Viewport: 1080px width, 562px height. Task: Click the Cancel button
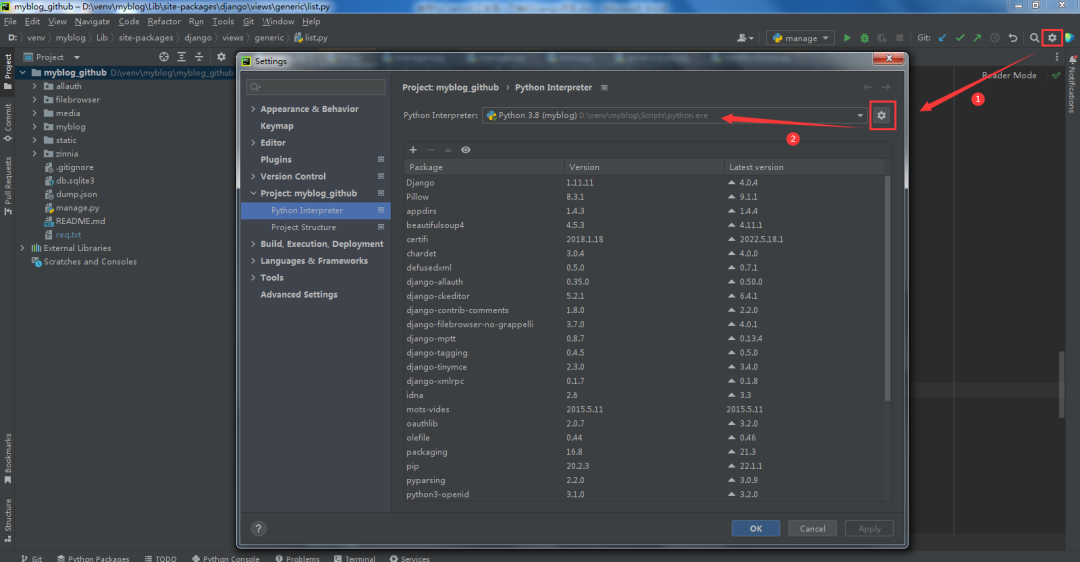pyautogui.click(x=812, y=528)
